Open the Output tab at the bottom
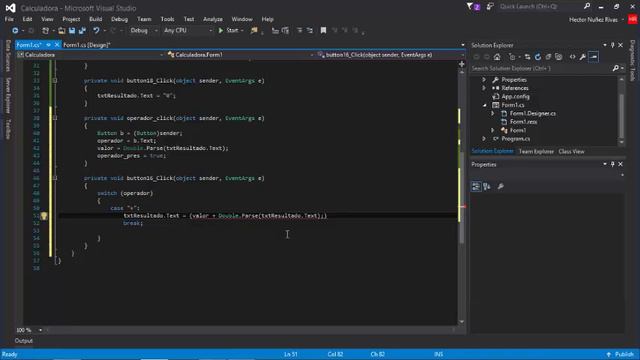The image size is (640, 360). pyautogui.click(x=24, y=341)
